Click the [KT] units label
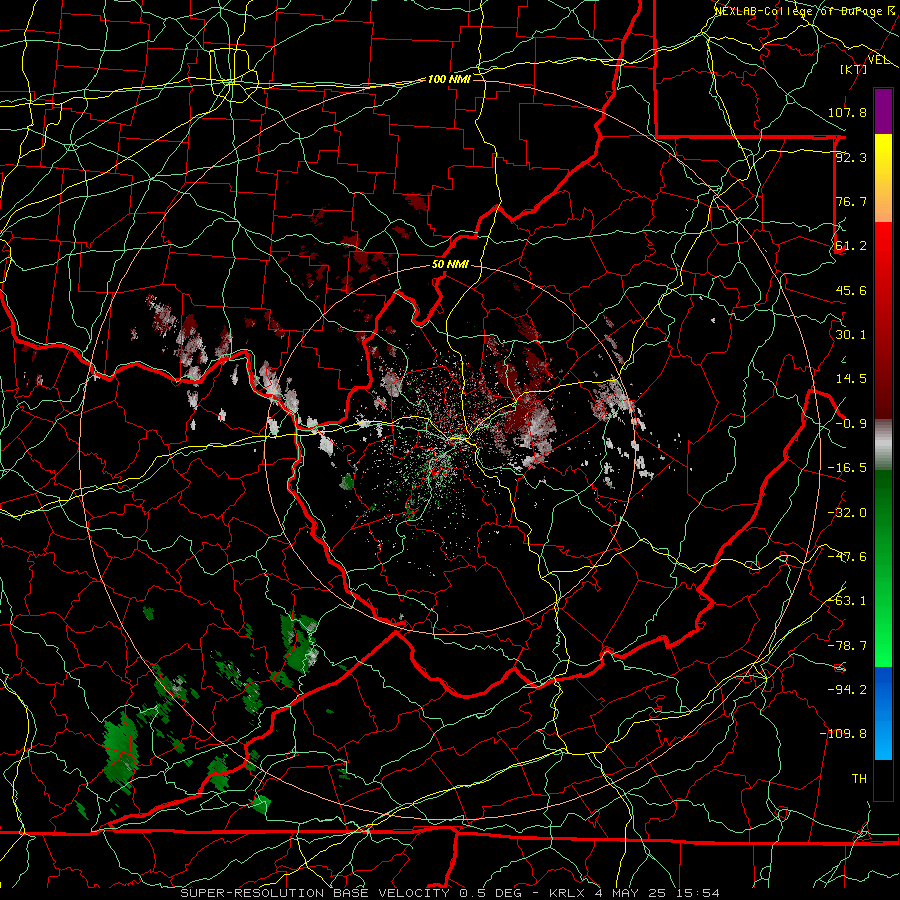The image size is (900, 900). [x=854, y=69]
